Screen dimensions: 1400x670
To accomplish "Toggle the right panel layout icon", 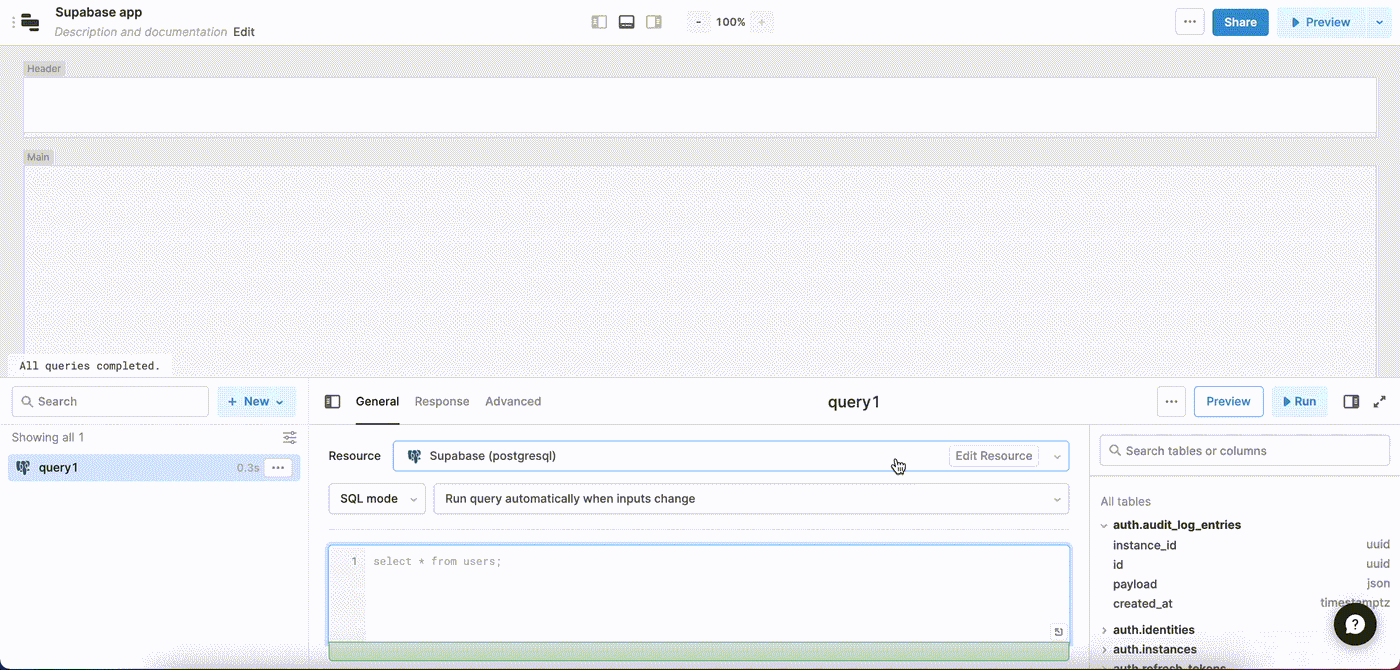I will pyautogui.click(x=654, y=22).
